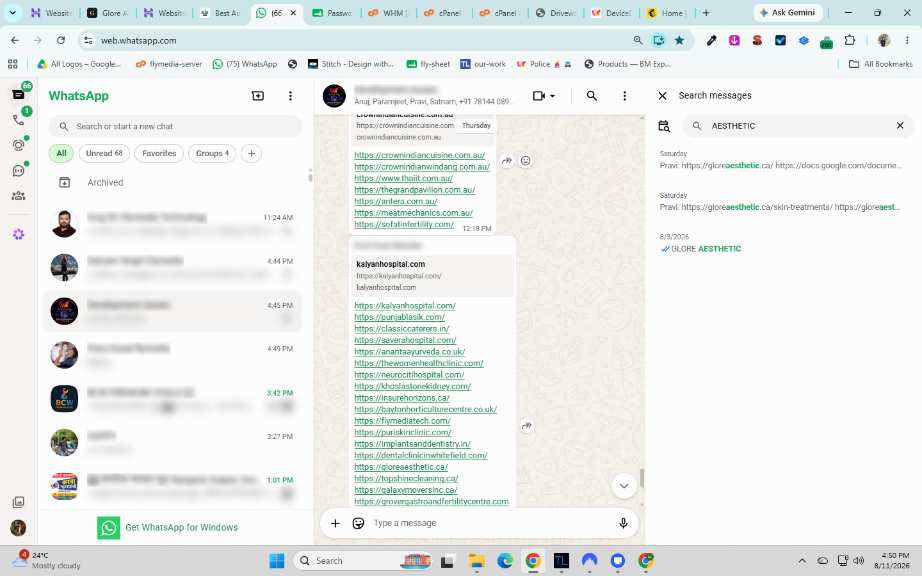
Task: Open the attach plus icon in message box
Action: 335,523
